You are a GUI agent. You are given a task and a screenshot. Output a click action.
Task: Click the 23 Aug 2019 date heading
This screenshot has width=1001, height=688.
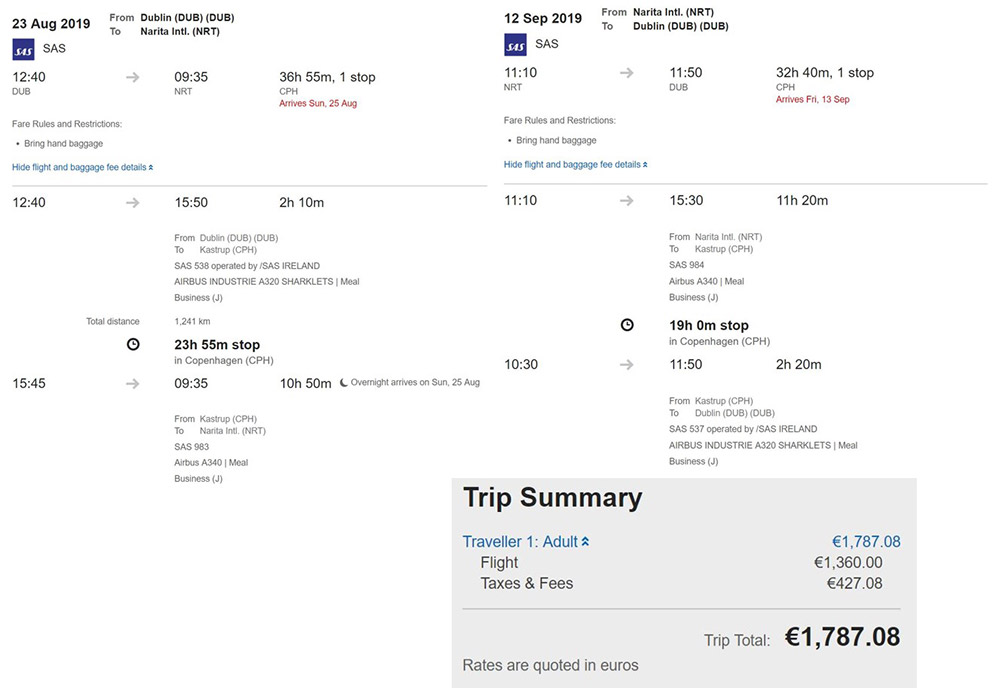pyautogui.click(x=51, y=24)
